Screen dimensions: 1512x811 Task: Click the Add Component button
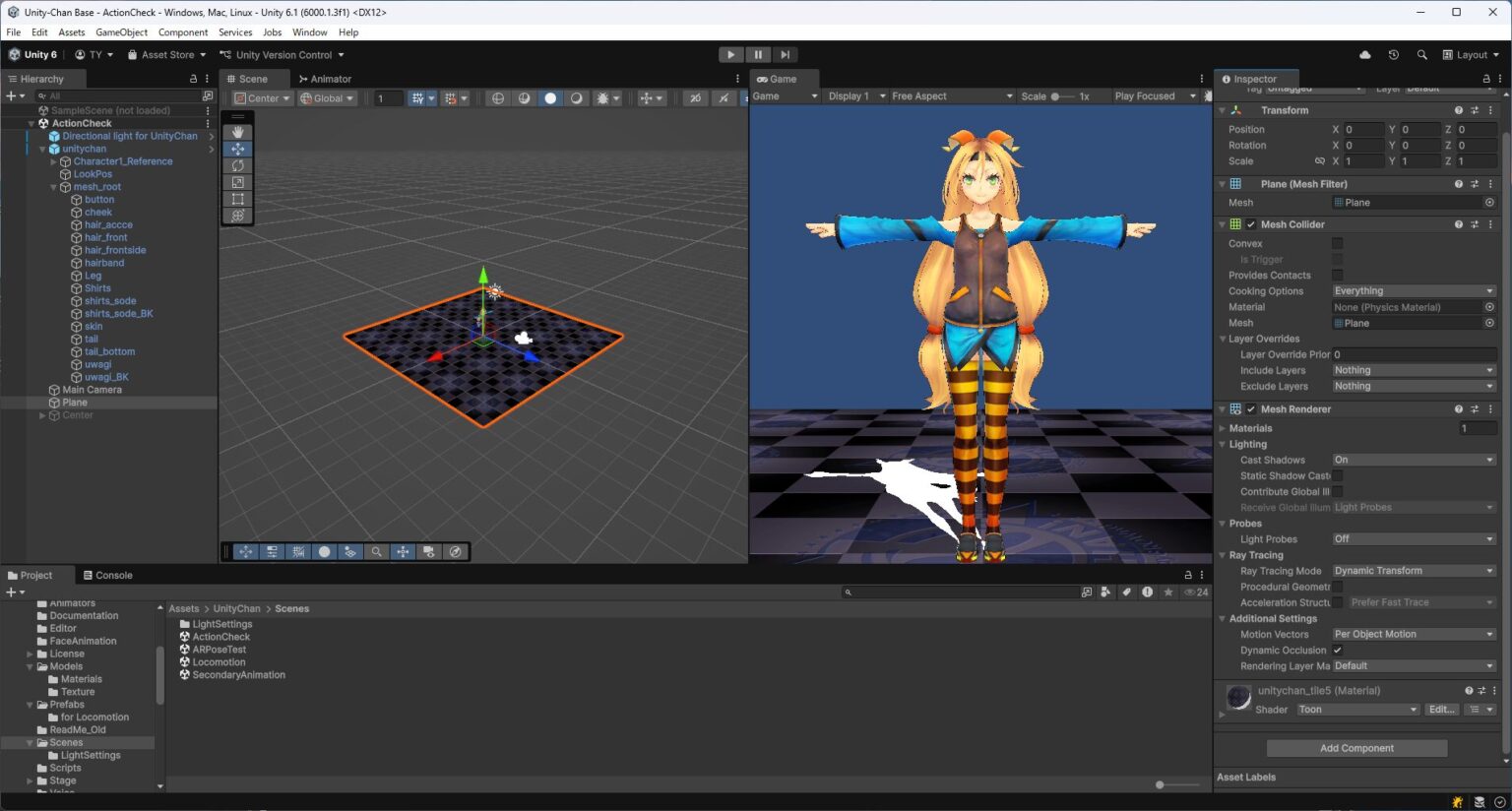tap(1355, 748)
